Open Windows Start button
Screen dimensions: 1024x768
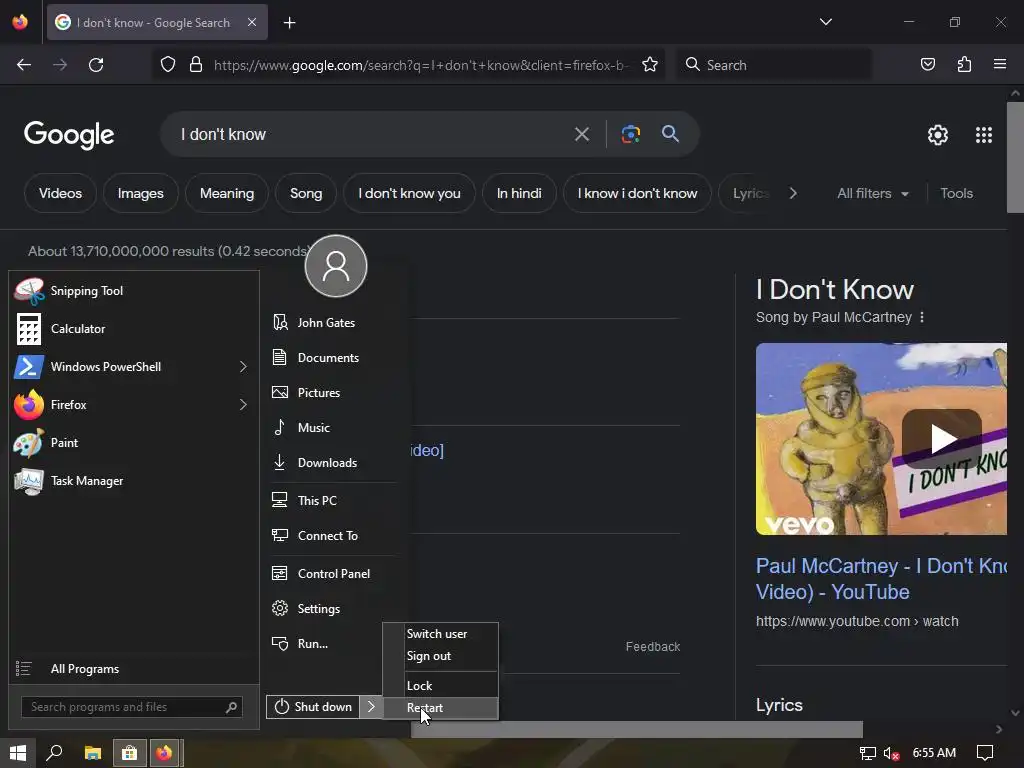18,753
